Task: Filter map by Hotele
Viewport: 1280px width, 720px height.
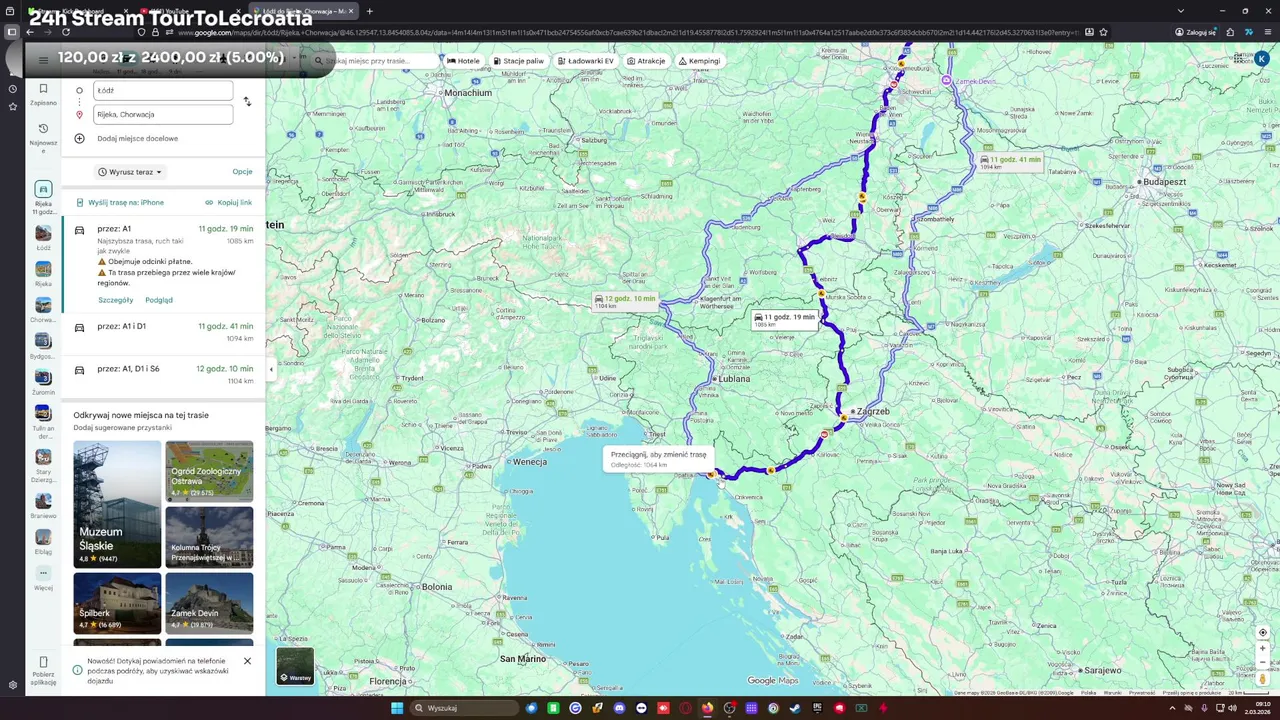Action: [463, 61]
